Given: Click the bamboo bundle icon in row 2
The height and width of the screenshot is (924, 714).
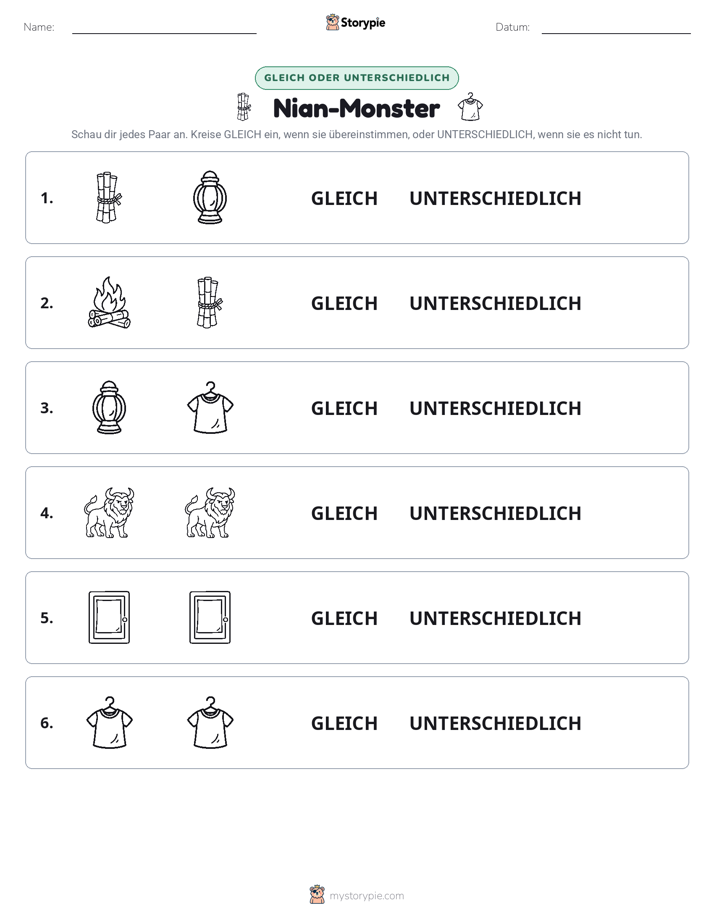Looking at the screenshot, I should pyautogui.click(x=210, y=302).
